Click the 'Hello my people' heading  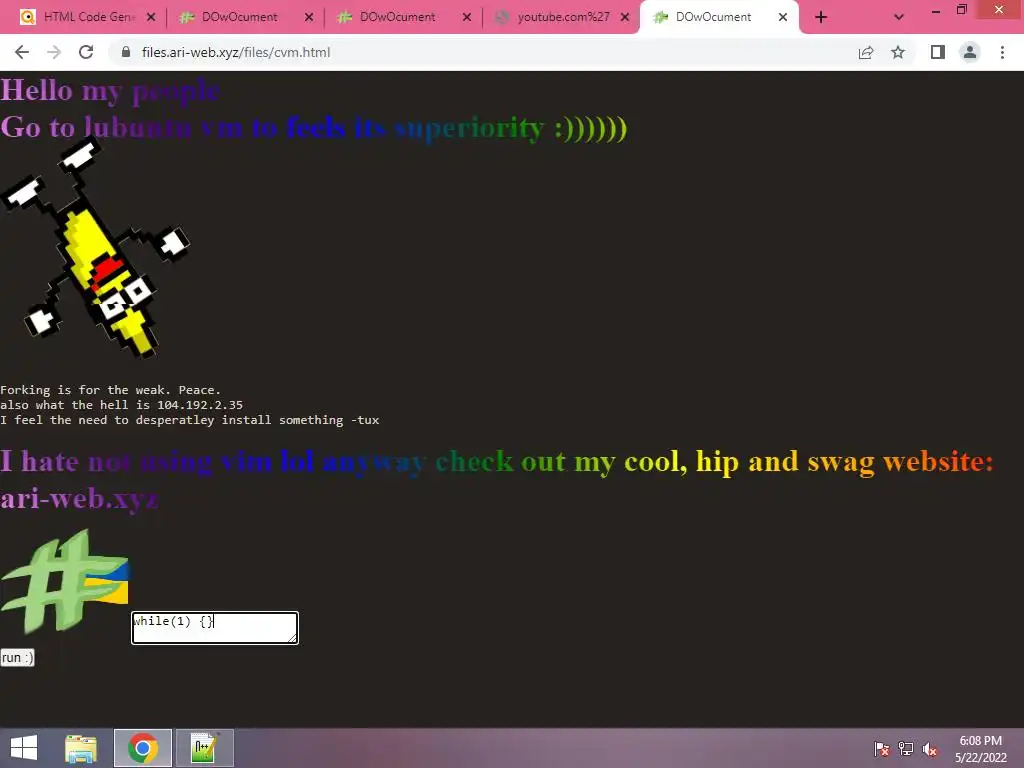[x=110, y=90]
